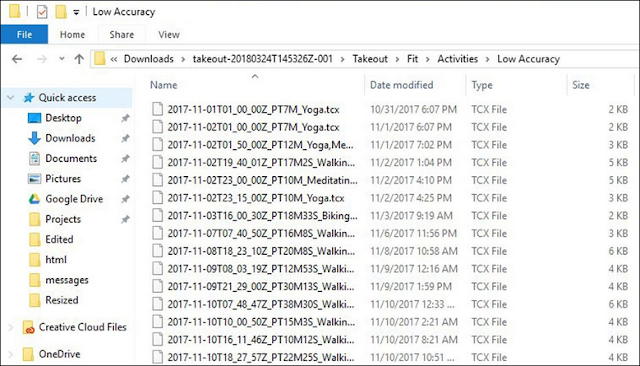
Task: Open the Projects folder in sidebar
Action: point(63,219)
